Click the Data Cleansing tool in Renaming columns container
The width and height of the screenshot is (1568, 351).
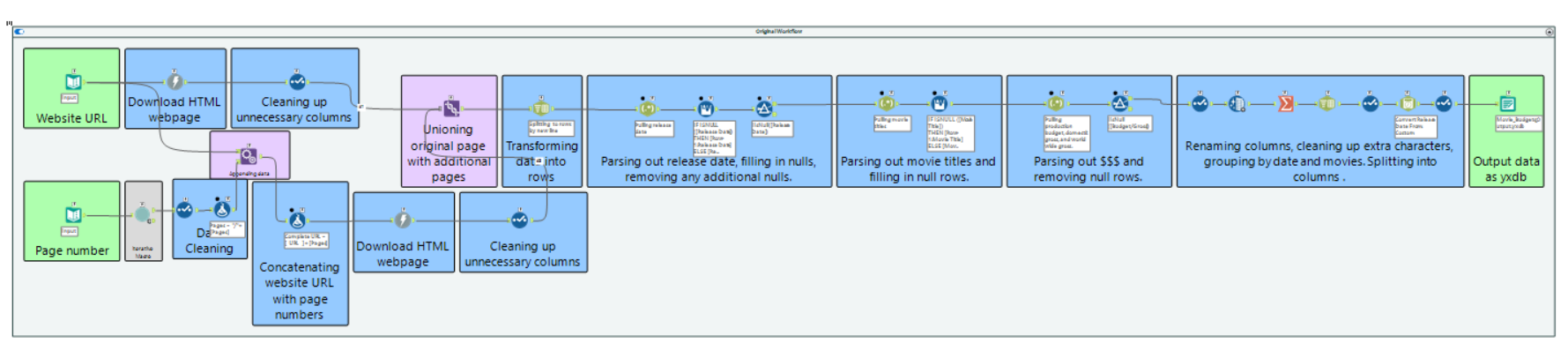click(1237, 103)
